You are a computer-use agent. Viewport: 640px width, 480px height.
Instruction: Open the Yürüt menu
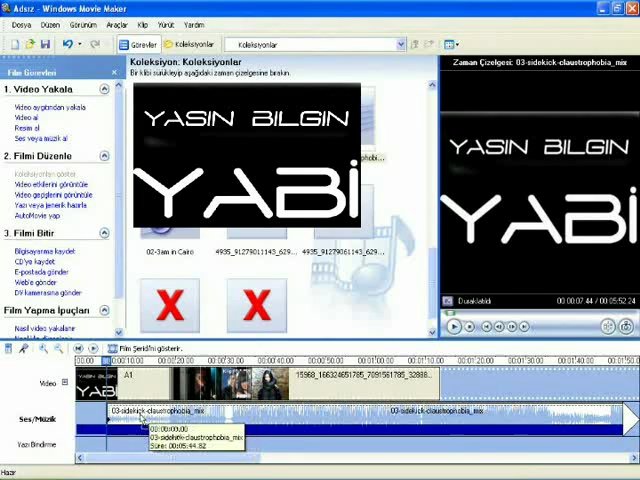[x=166, y=25]
